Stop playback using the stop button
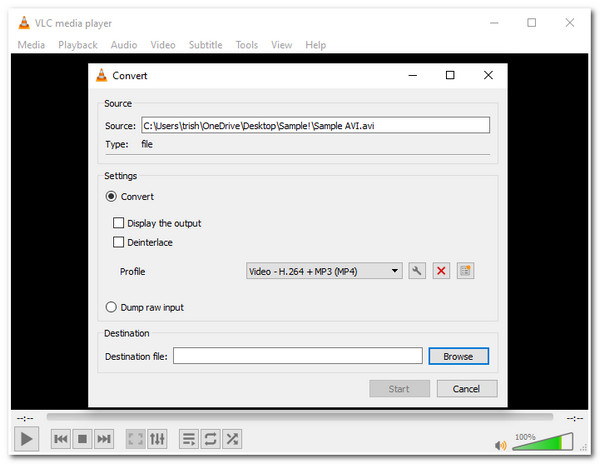Viewport: 600px width, 464px height. tap(82, 439)
